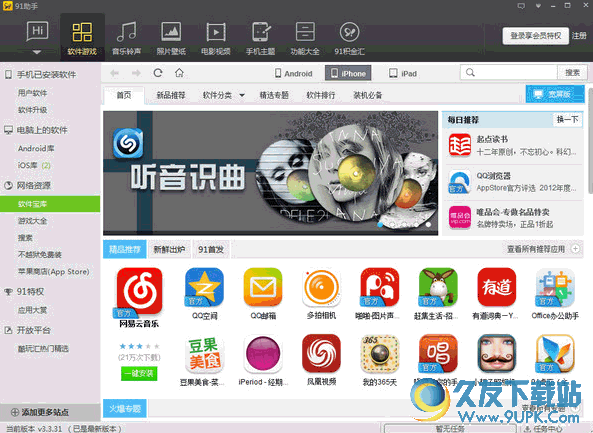Open iOS库 (2) in sidebar

tap(34, 166)
